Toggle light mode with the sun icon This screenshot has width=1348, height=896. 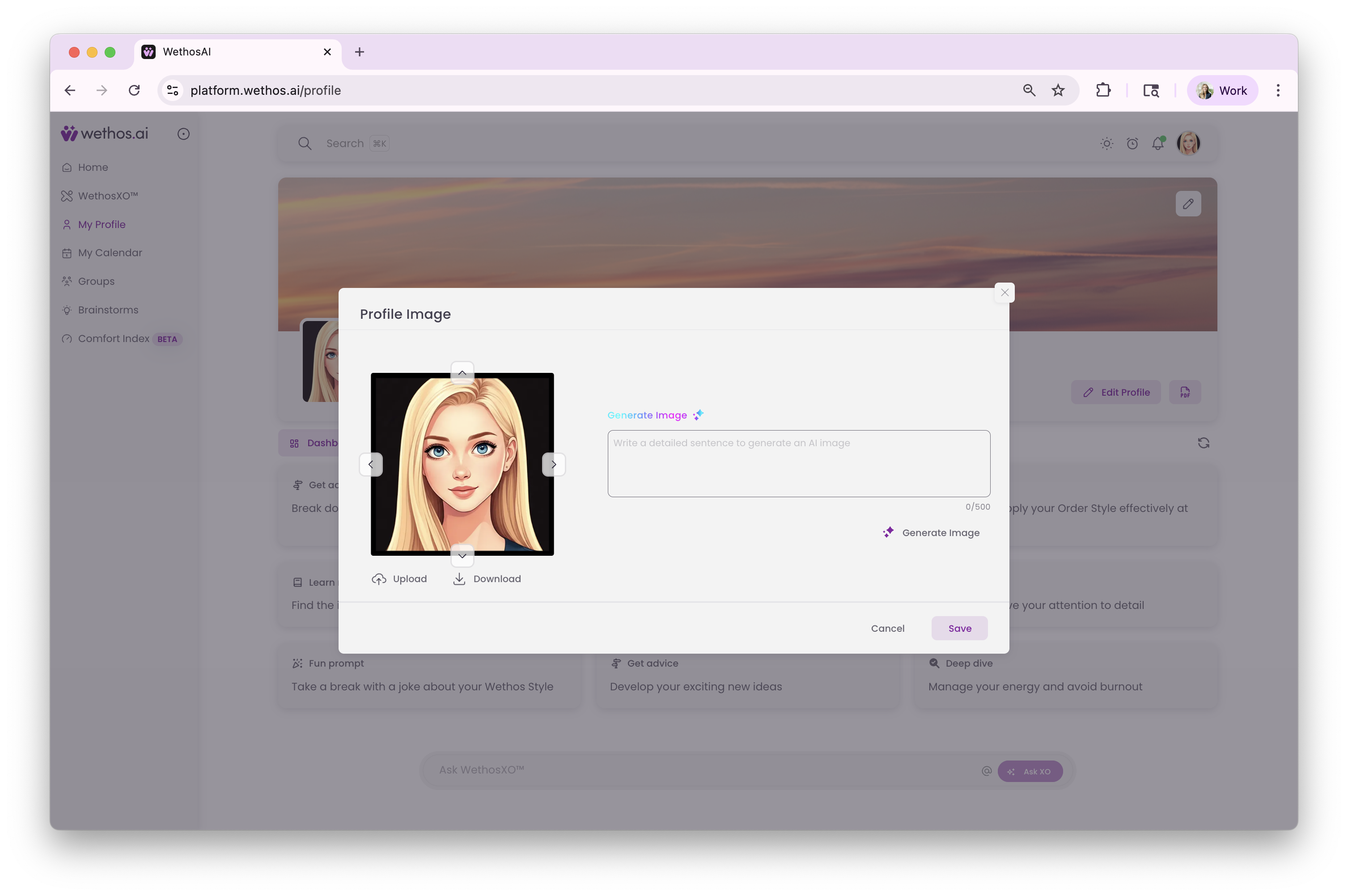(x=1106, y=144)
